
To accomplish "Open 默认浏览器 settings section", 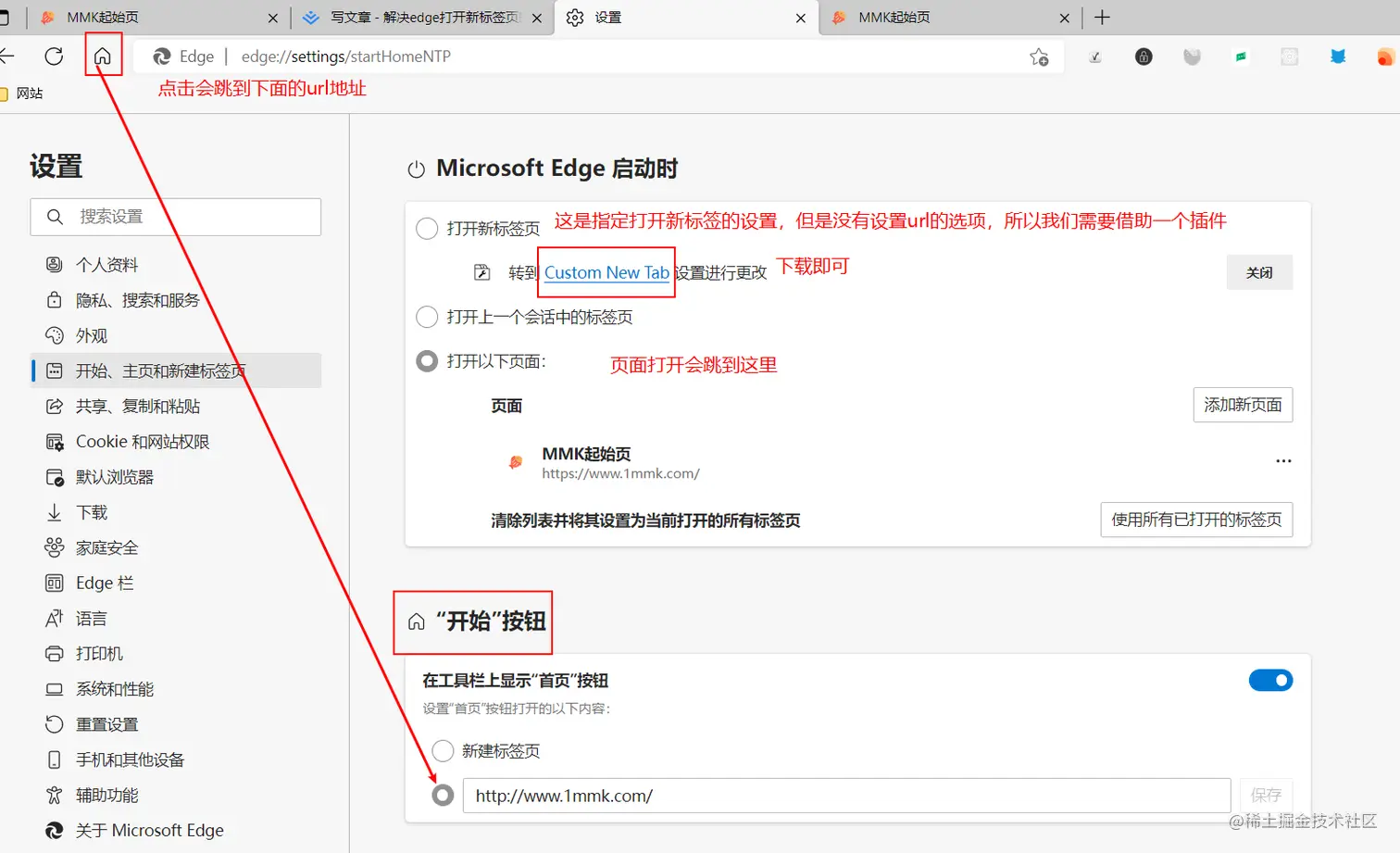I will click(176, 477).
